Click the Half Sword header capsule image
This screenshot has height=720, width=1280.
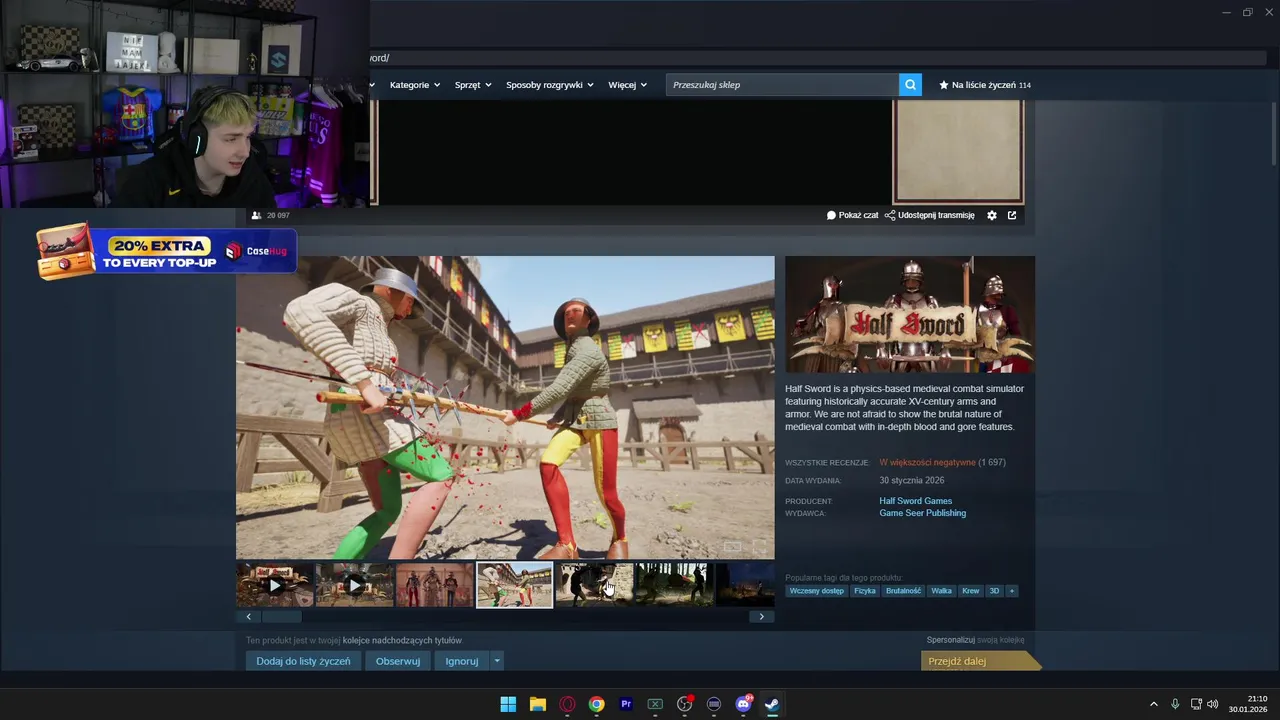tap(910, 314)
